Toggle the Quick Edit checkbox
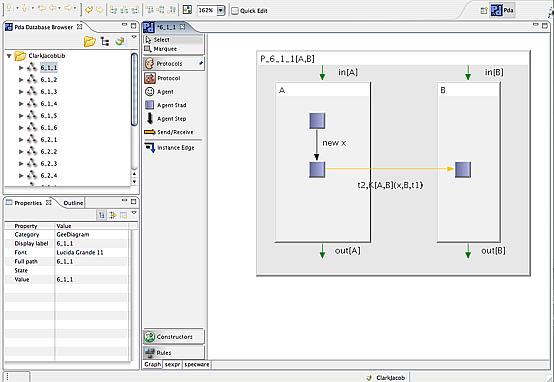This screenshot has width=554, height=382. click(x=235, y=11)
